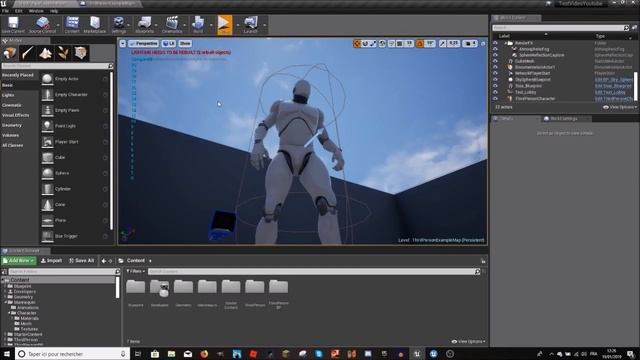
Task: Select Geometry Editing mode cube icon
Action: [x=81, y=53]
